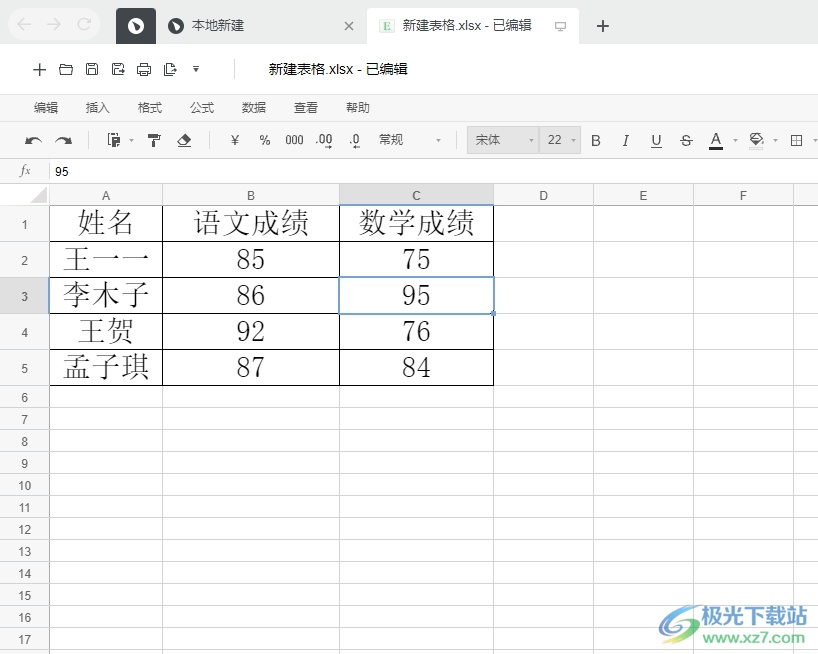
Task: Select cell containing 数学成绩
Action: (x=416, y=223)
